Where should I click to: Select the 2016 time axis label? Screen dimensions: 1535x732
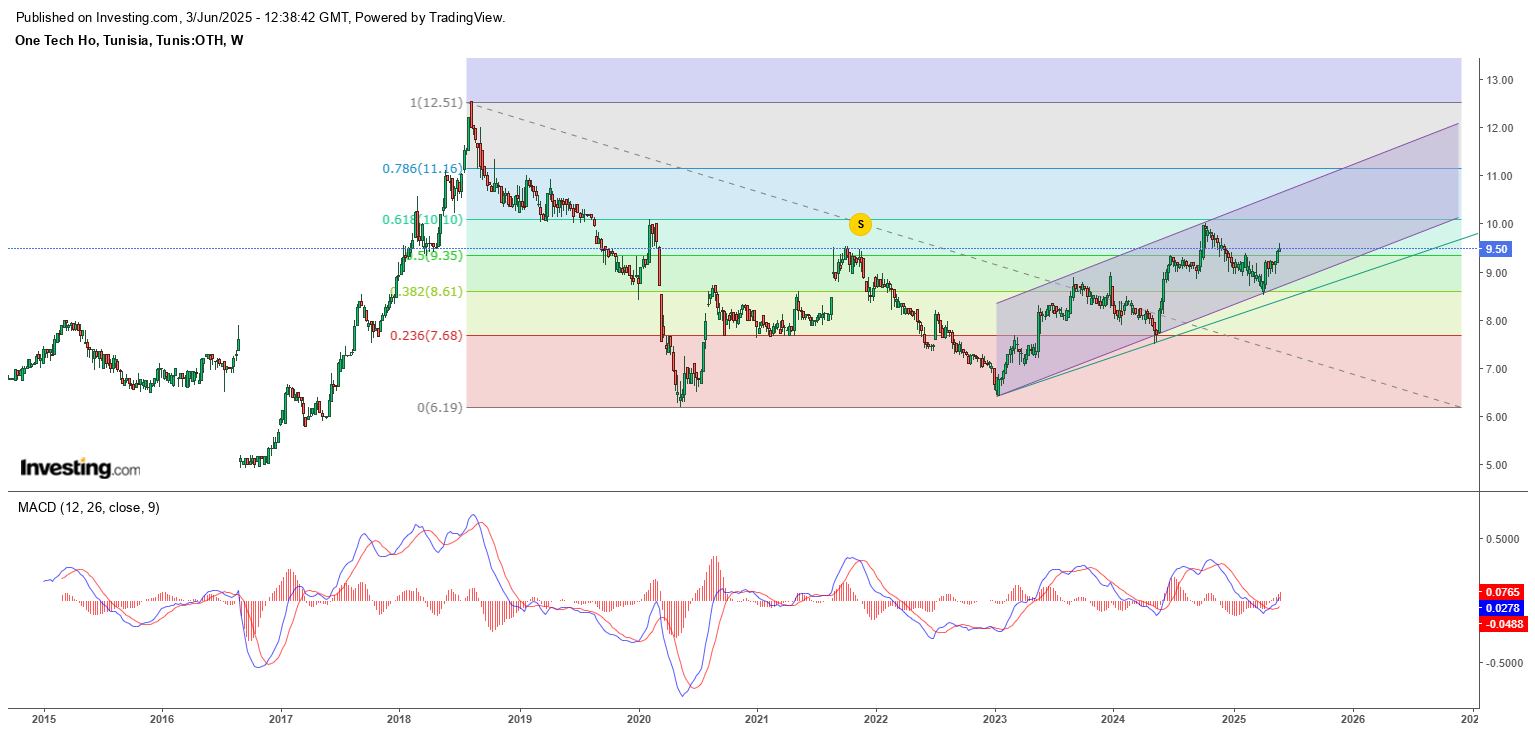pyautogui.click(x=162, y=719)
